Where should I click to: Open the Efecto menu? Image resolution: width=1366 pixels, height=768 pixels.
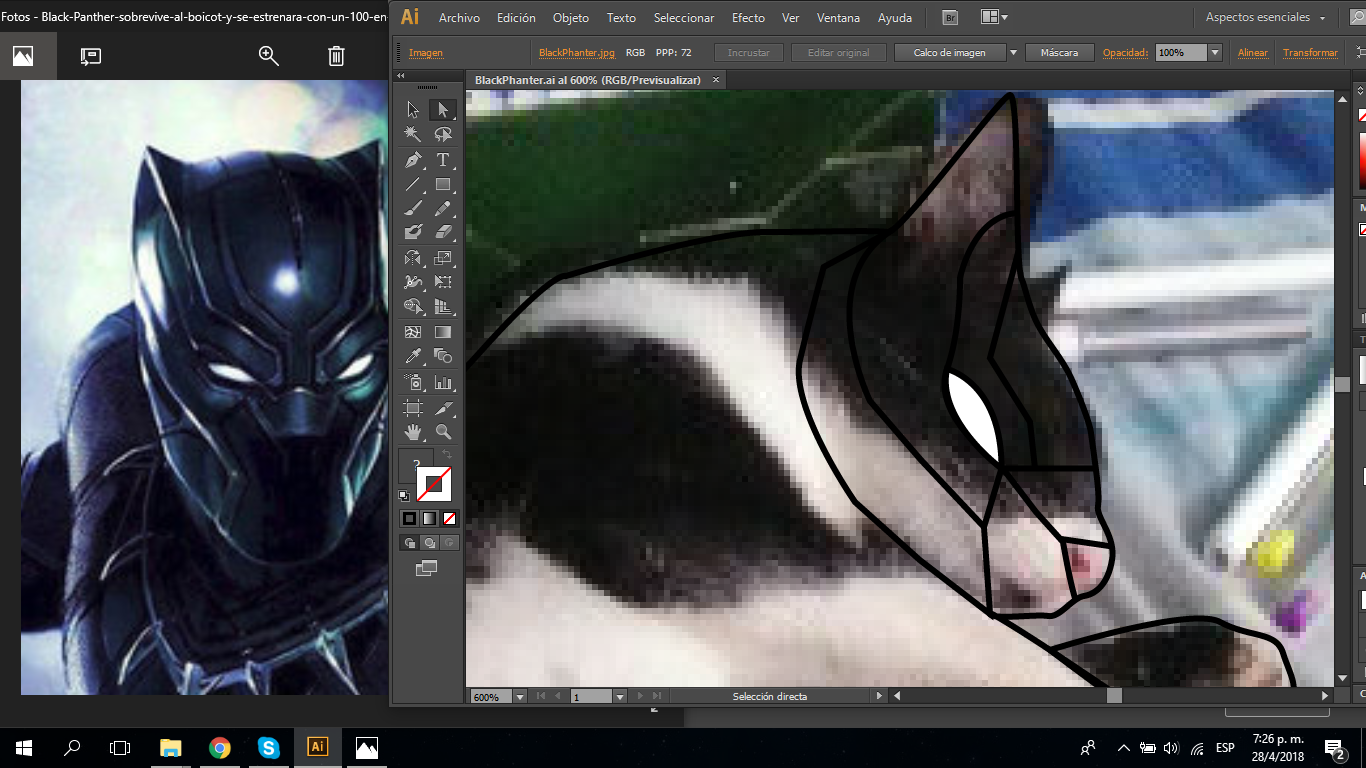(748, 18)
